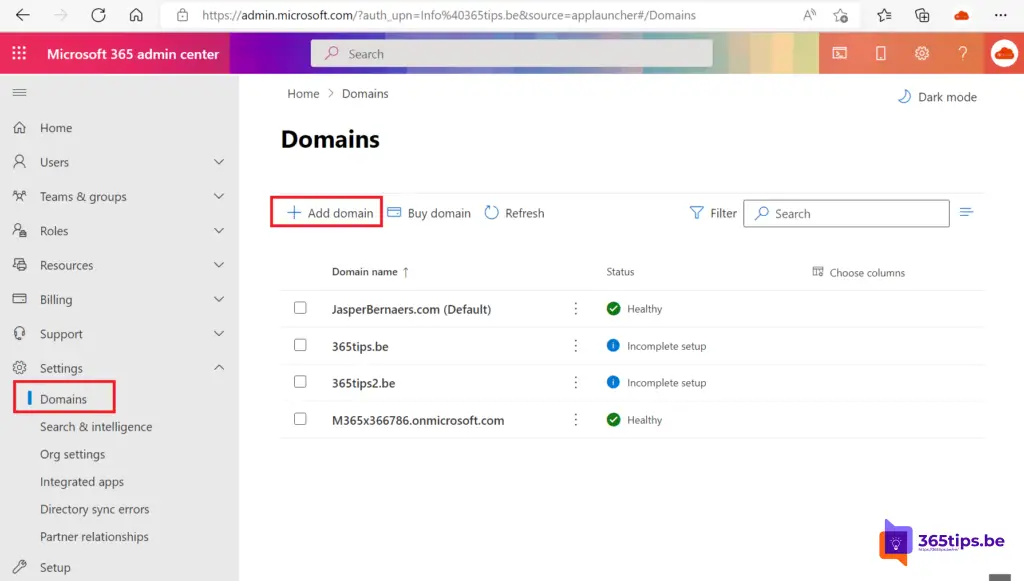The image size is (1024, 581).
Task: Open Directory sync errors
Action: coord(95,509)
